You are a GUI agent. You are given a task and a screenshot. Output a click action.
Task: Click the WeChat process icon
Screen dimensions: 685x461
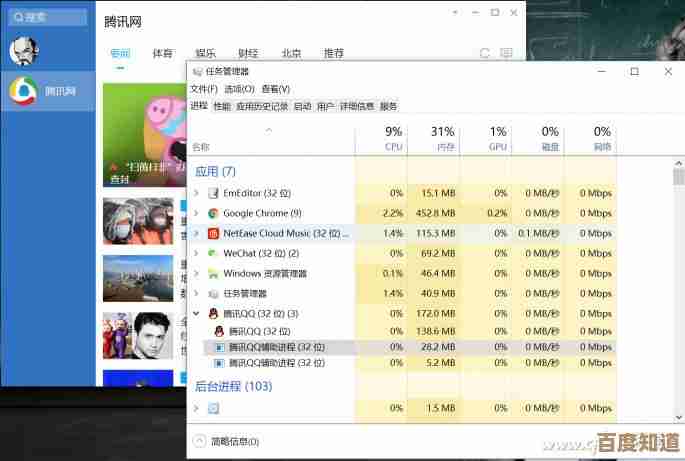point(213,253)
